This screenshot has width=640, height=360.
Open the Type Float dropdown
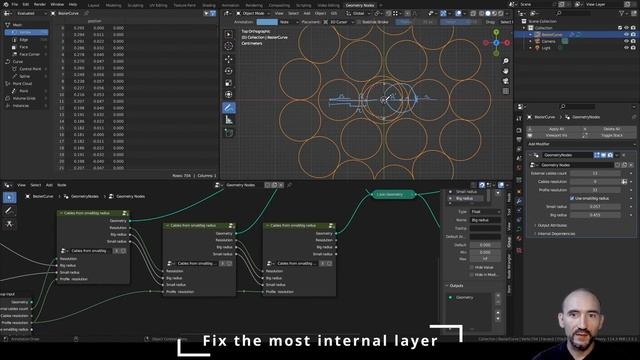coord(485,212)
